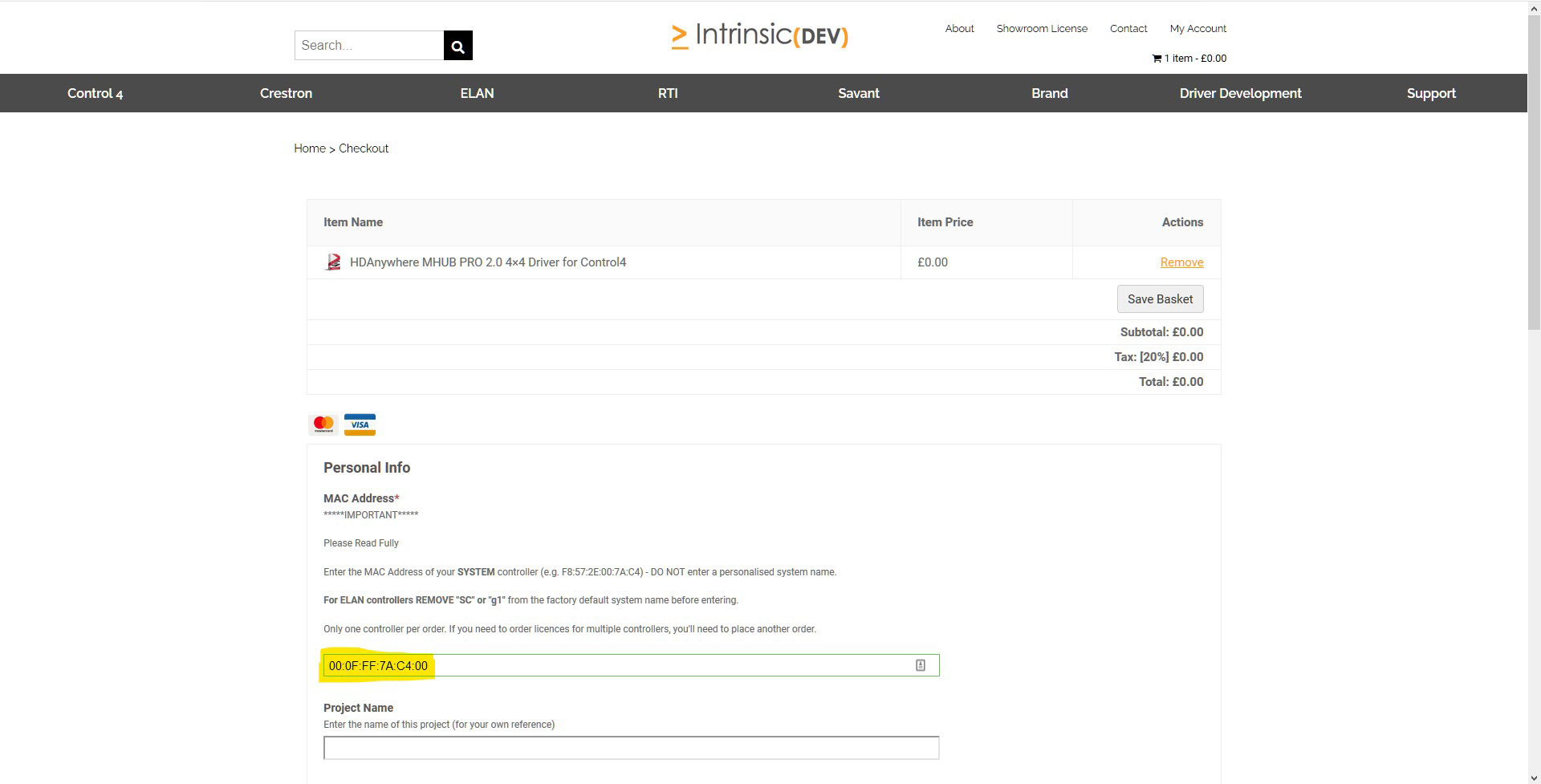Click the scrollbar down arrow

[1534, 777]
